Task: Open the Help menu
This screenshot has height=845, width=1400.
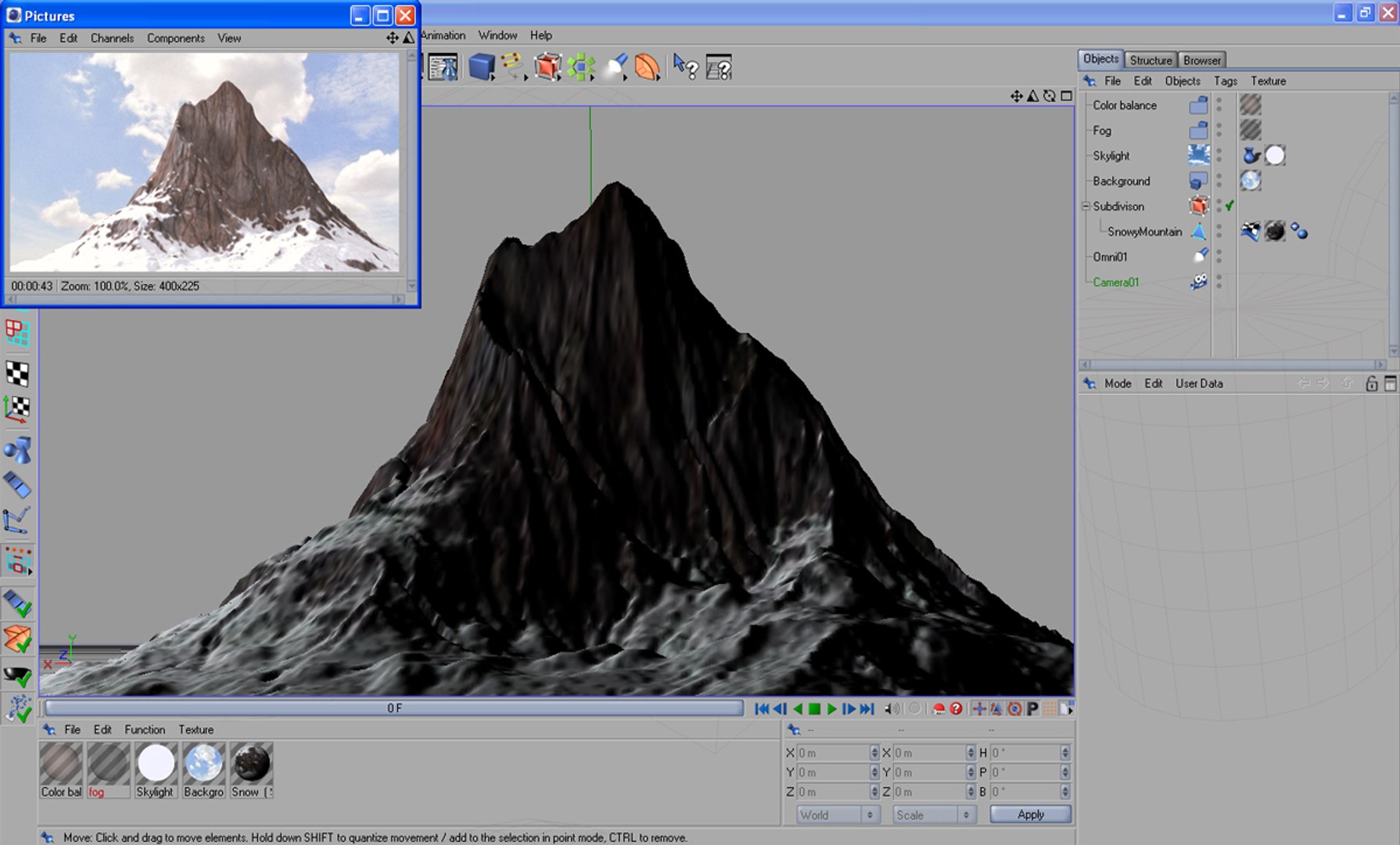Action: 540,35
